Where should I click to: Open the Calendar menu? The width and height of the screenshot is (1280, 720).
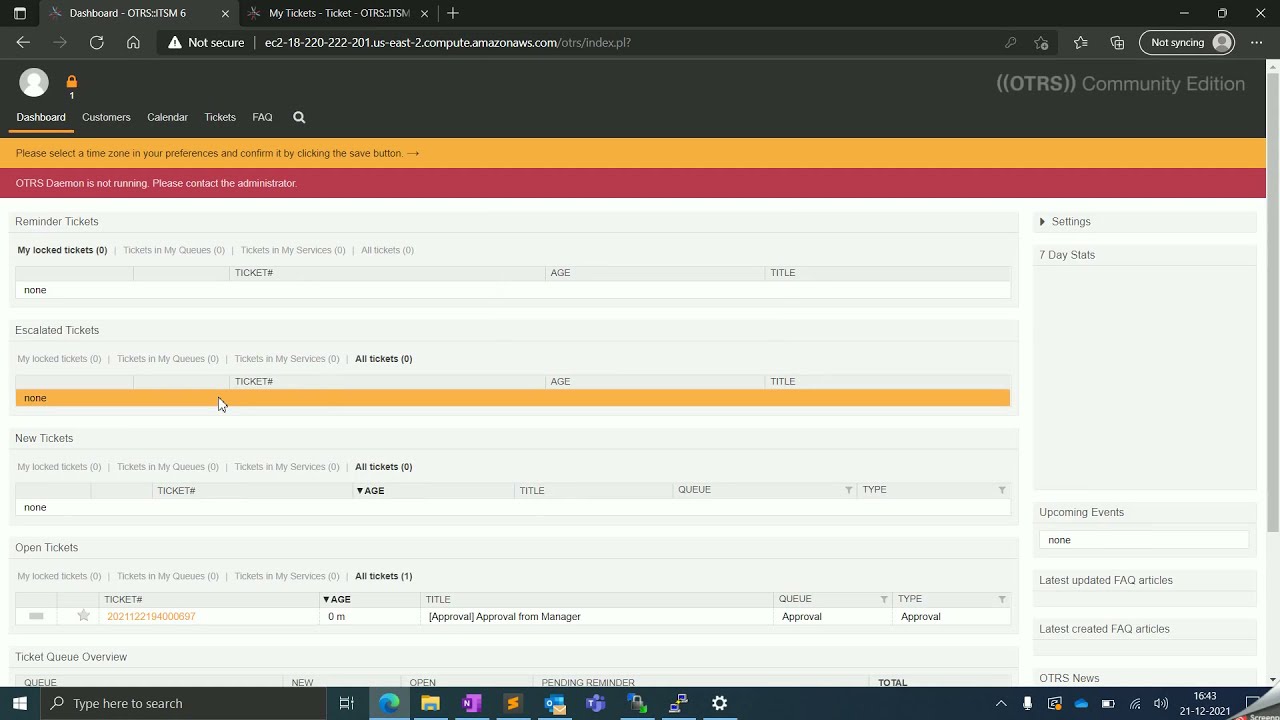coord(167,117)
